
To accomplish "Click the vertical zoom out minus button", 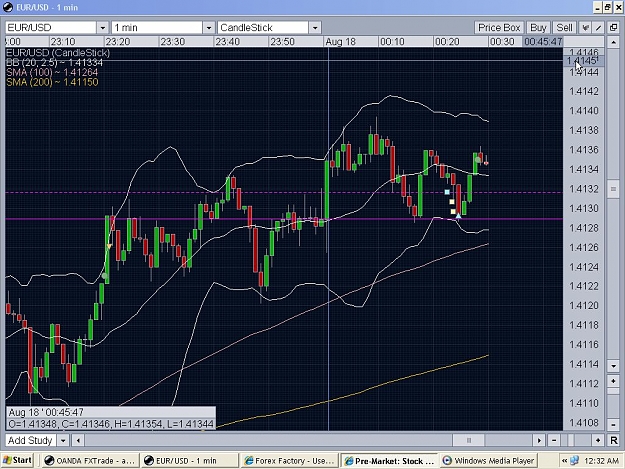I will [613, 424].
